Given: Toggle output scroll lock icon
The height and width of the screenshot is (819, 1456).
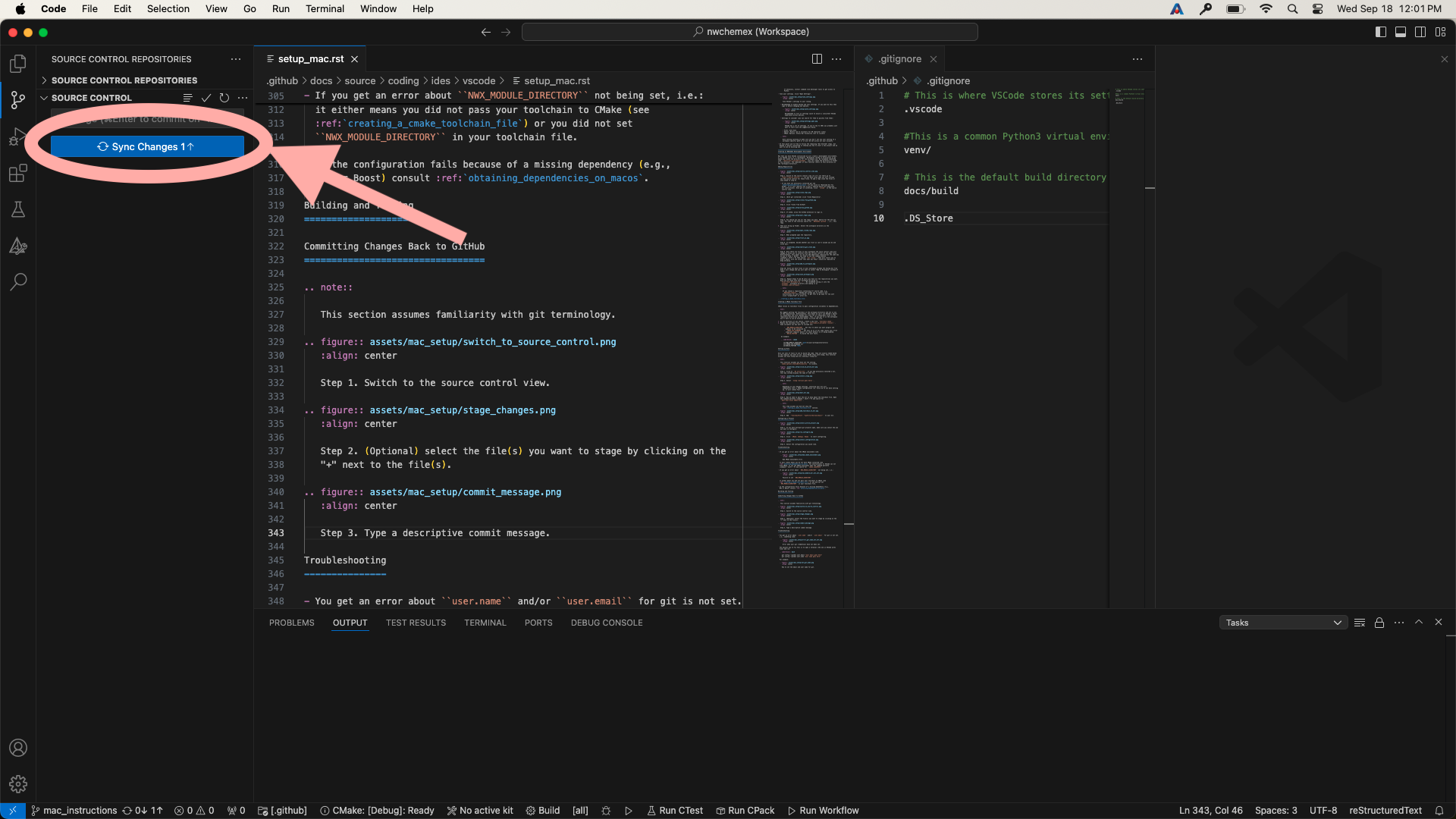Looking at the screenshot, I should click(1379, 623).
